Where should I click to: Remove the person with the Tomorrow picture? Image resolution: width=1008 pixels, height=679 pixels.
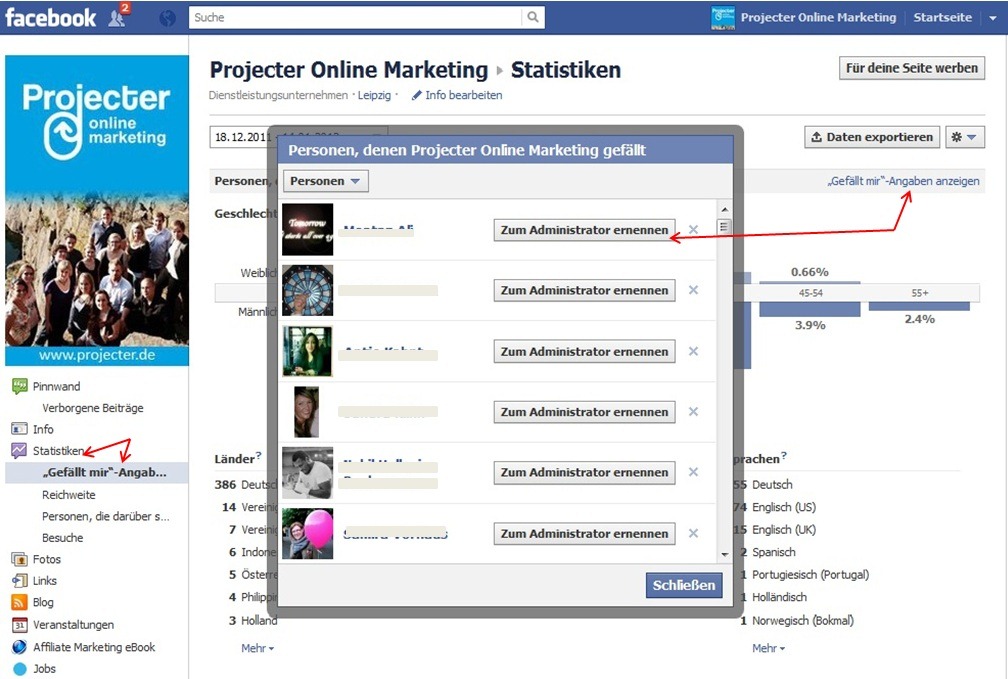click(x=693, y=230)
